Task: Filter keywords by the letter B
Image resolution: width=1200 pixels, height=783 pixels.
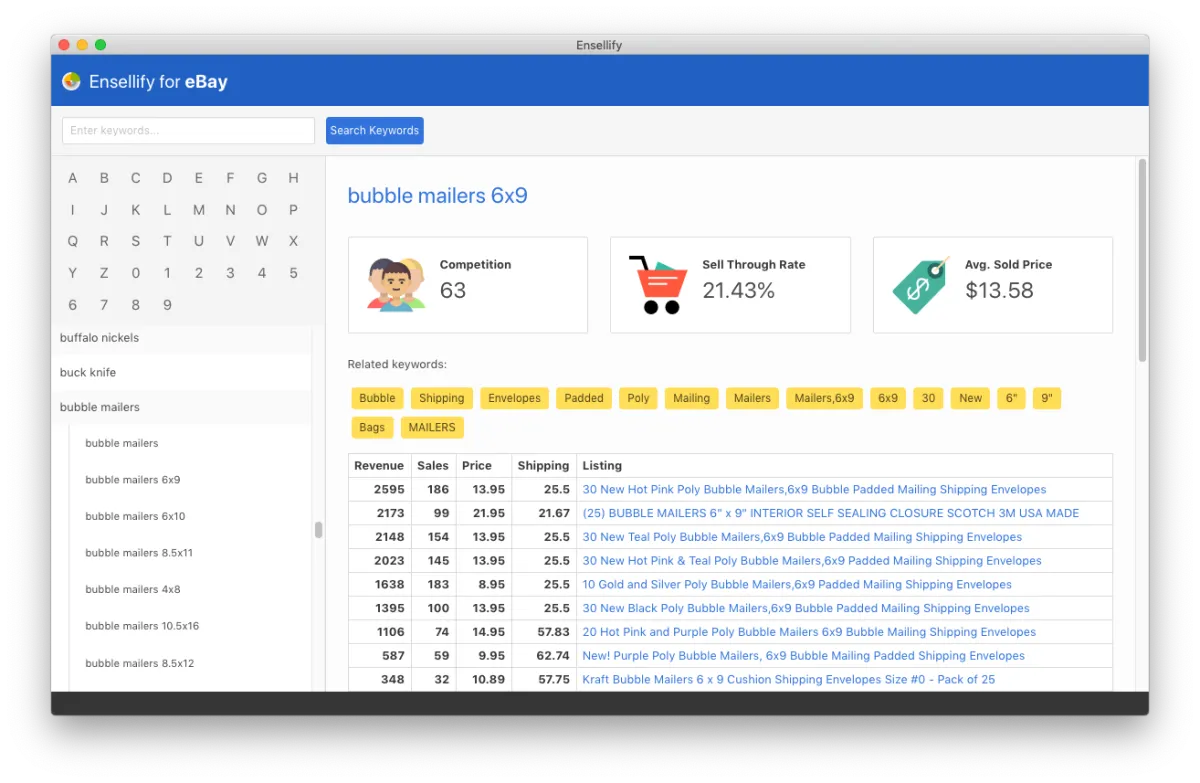Action: point(104,177)
